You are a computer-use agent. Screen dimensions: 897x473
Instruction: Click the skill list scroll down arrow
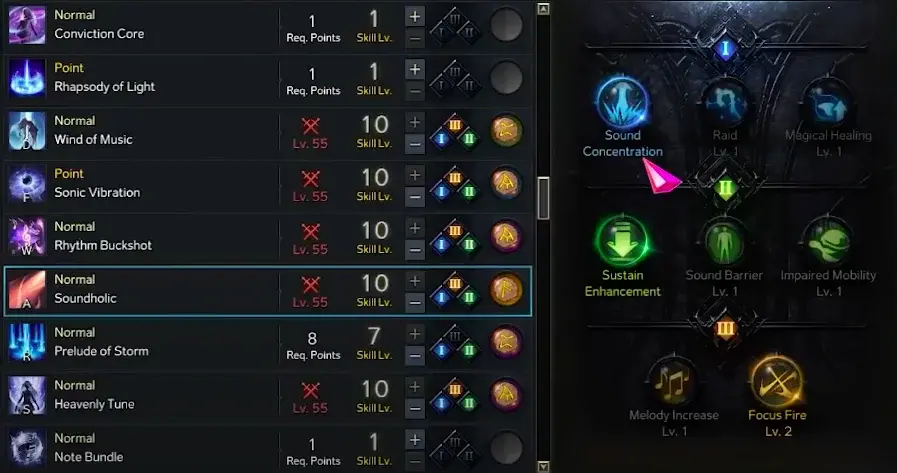(543, 467)
